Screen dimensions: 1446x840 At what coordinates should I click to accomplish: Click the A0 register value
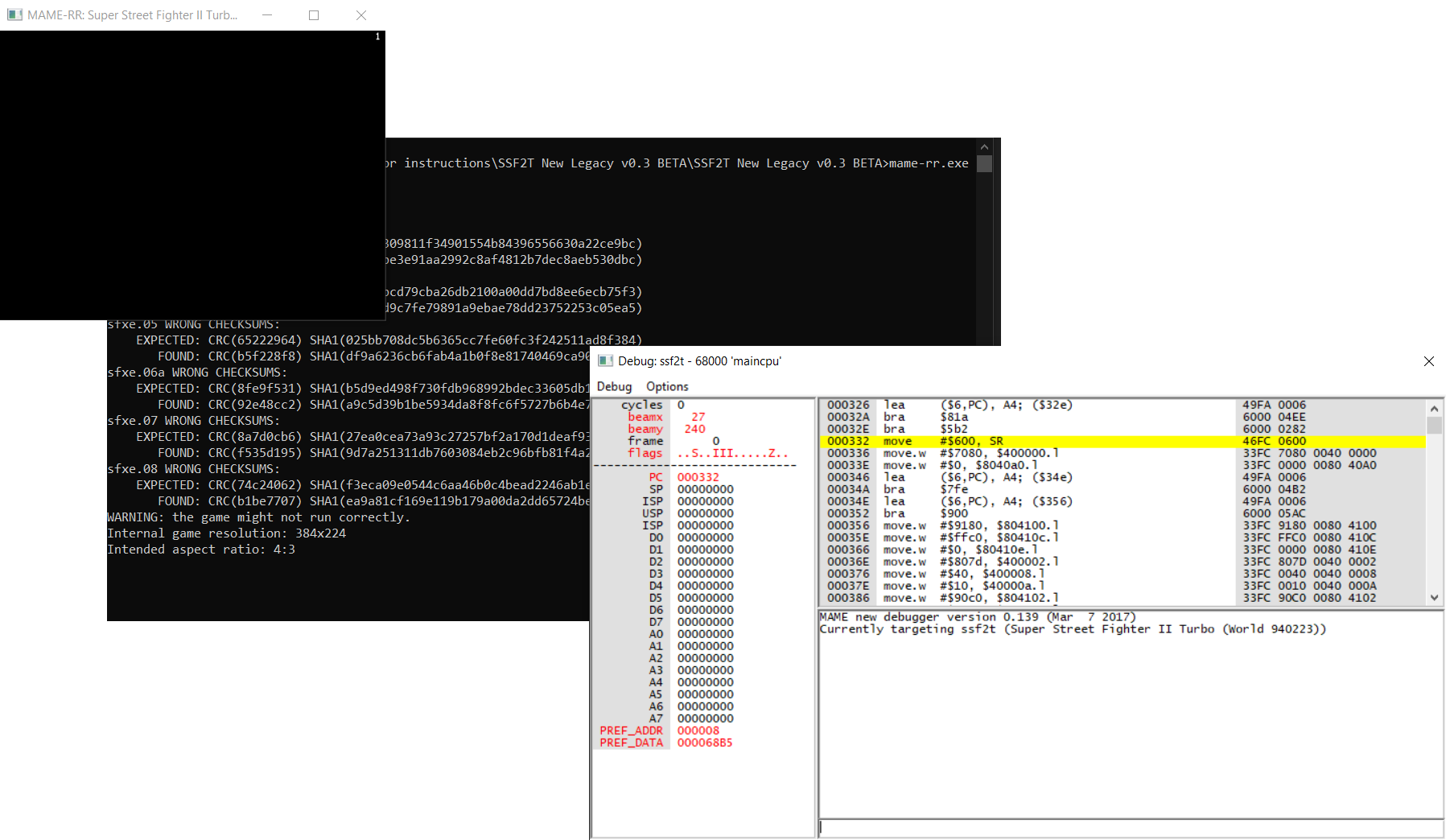point(705,634)
